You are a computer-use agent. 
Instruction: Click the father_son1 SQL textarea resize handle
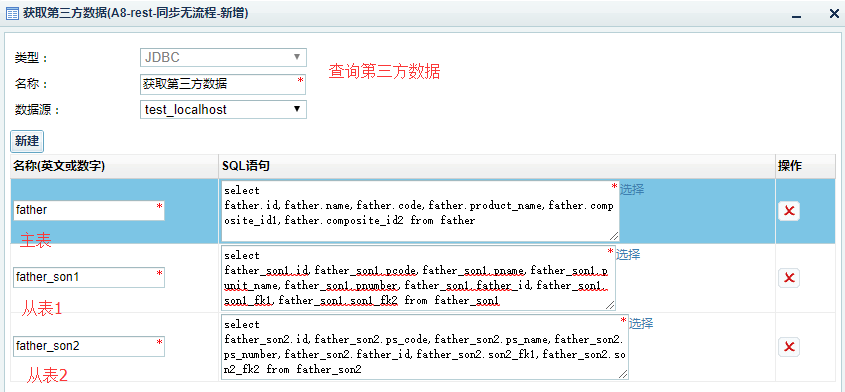point(610,306)
